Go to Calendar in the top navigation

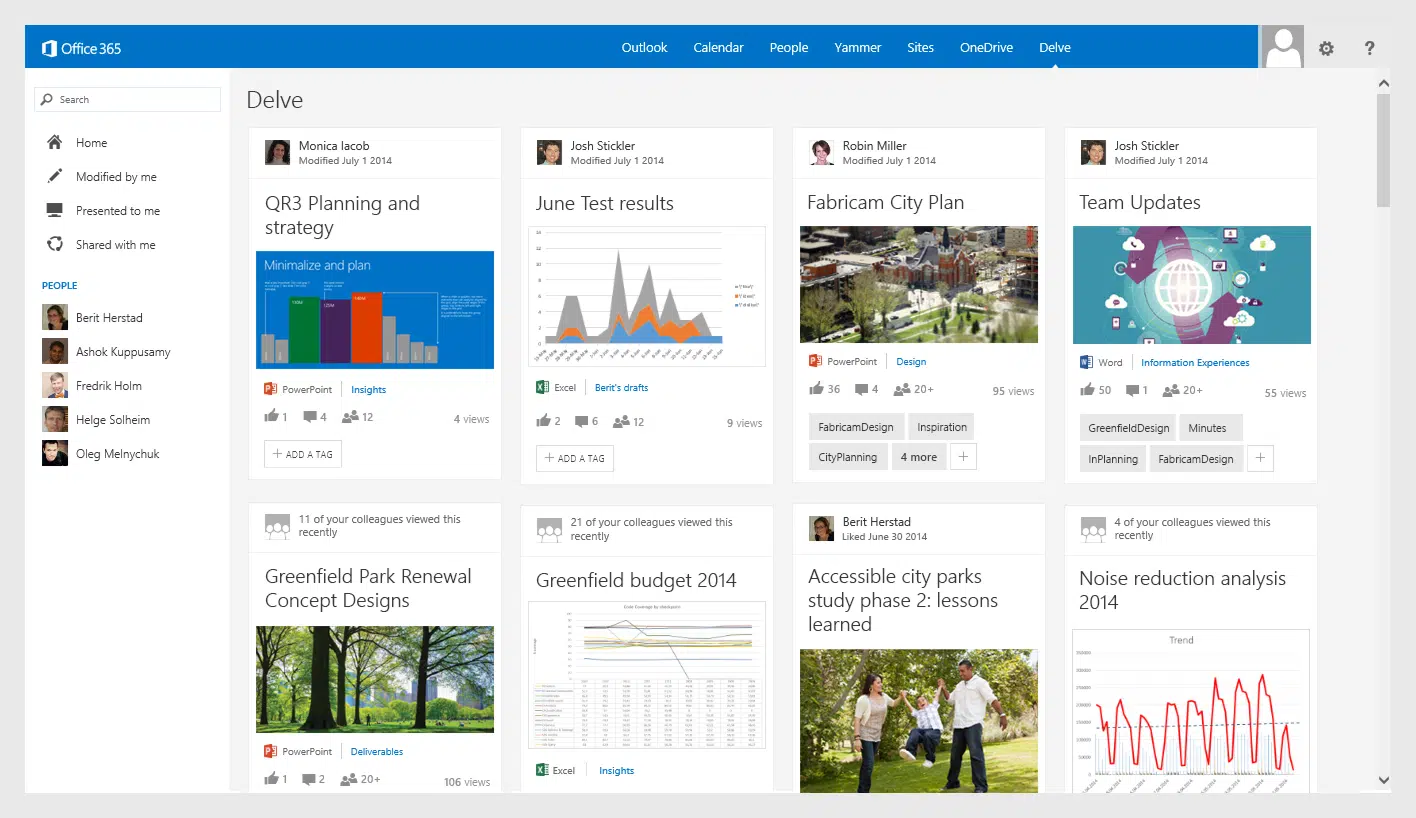[x=718, y=47]
